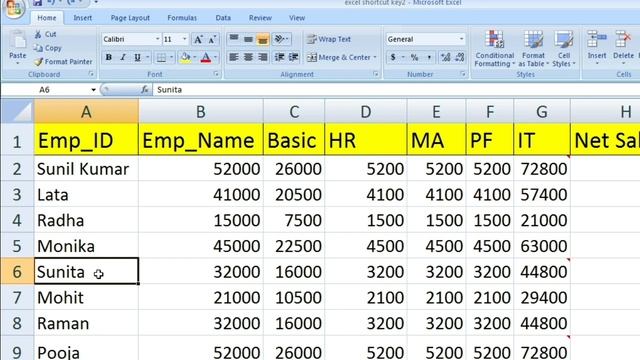Click the insert function fx icon
This screenshot has height=360, width=640.
point(144,89)
